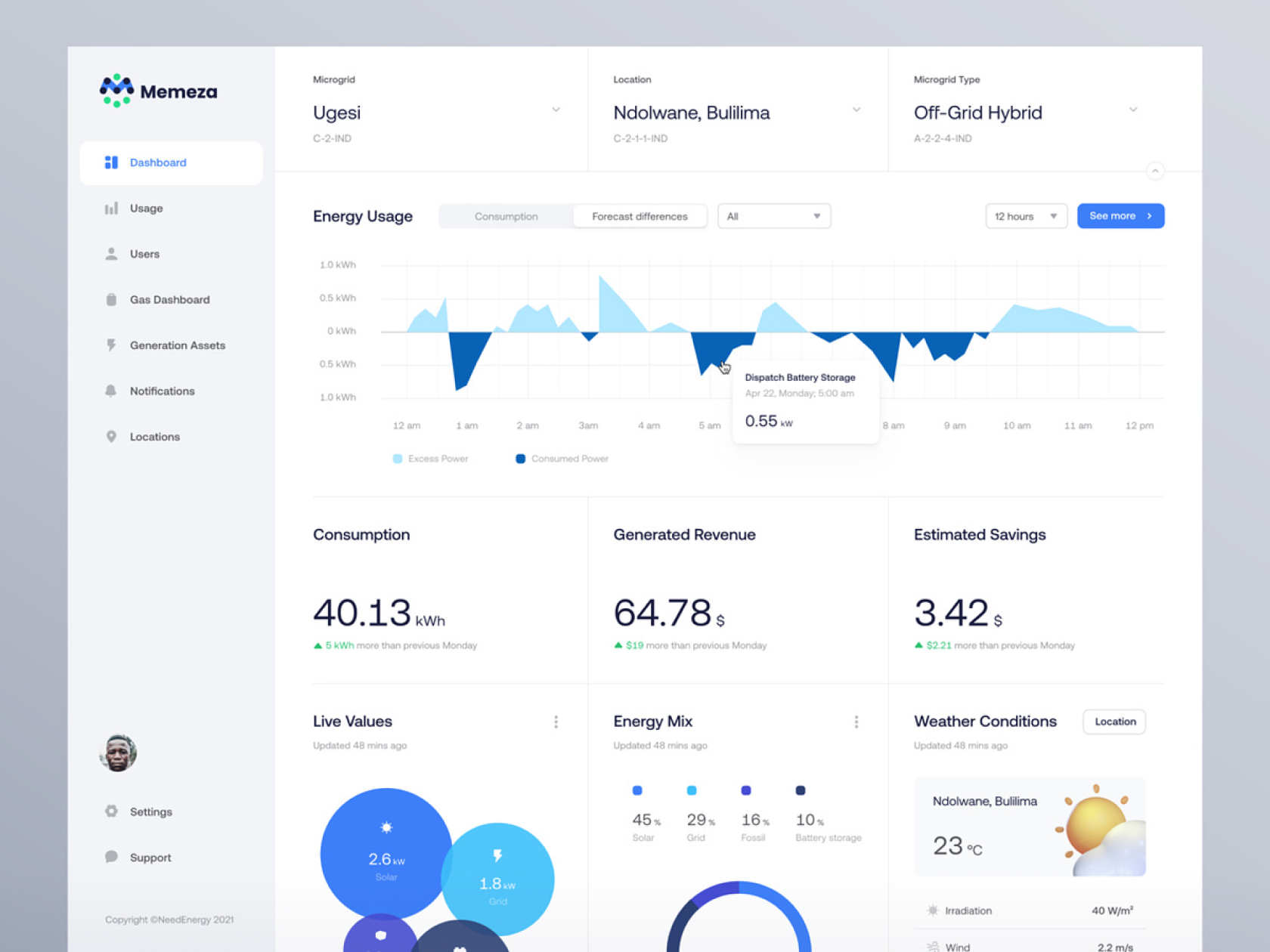Click the Notifications bell icon
The width and height of the screenshot is (1270, 952).
click(x=111, y=391)
